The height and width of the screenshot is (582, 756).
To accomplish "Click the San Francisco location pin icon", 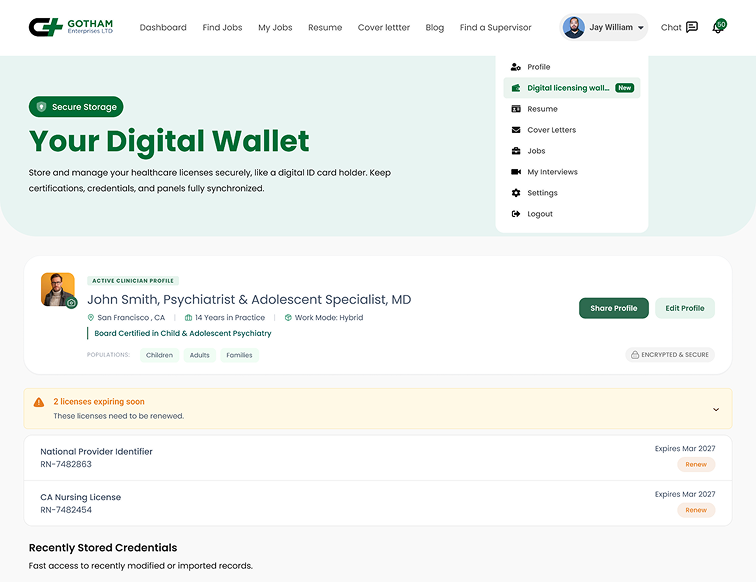I will 91,317.
